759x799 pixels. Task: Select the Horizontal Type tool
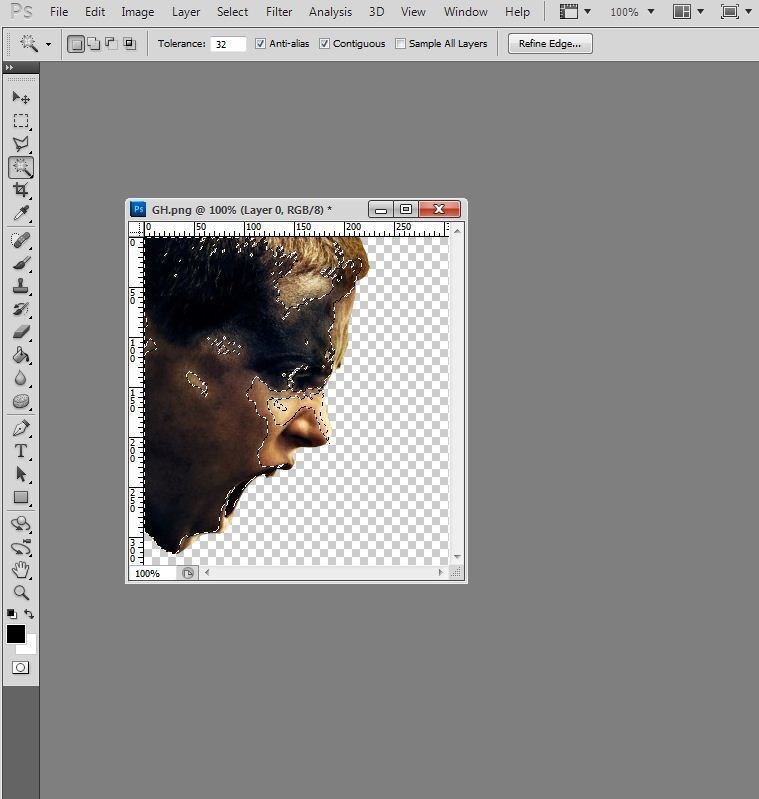[21, 451]
